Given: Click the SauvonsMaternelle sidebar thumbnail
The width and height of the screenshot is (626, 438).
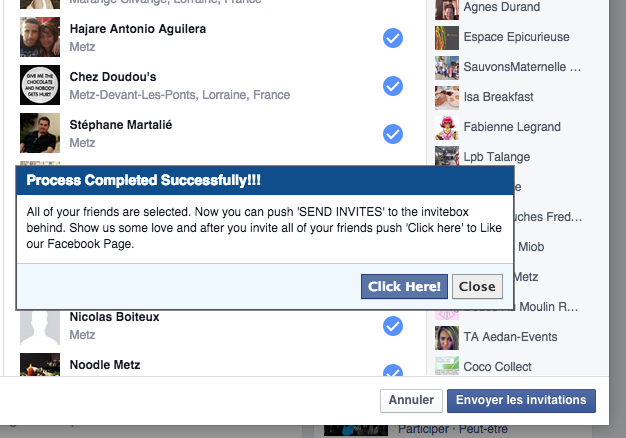Looking at the screenshot, I should click(447, 68).
